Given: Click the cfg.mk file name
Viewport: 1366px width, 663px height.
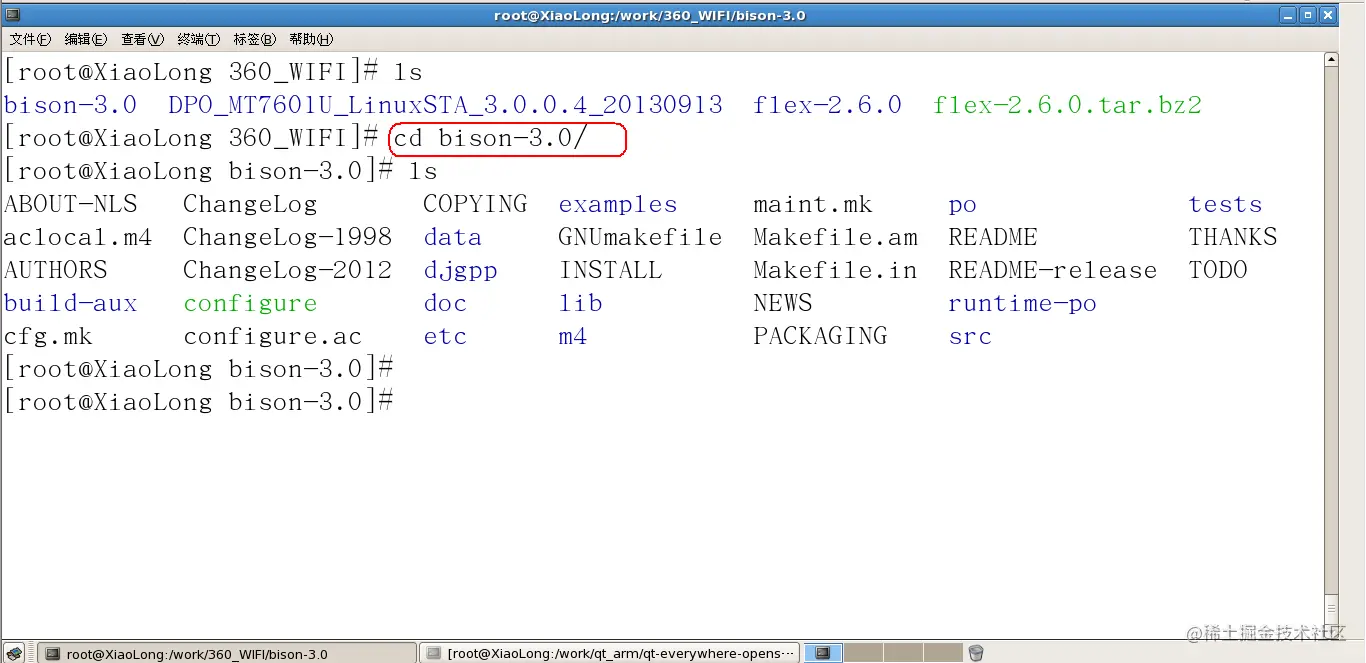Looking at the screenshot, I should click(x=48, y=336).
